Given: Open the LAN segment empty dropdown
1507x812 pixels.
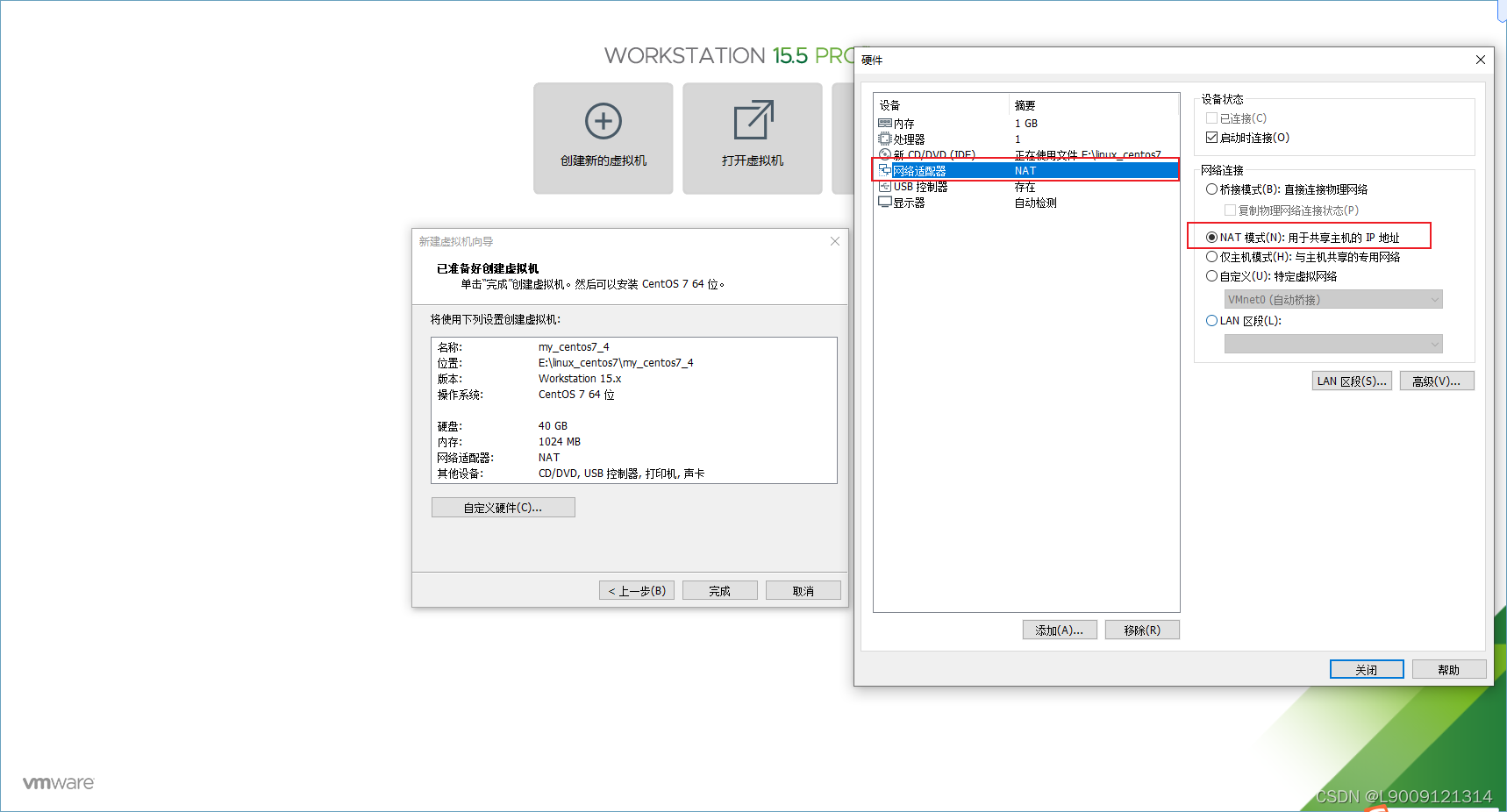Looking at the screenshot, I should point(1333,345).
